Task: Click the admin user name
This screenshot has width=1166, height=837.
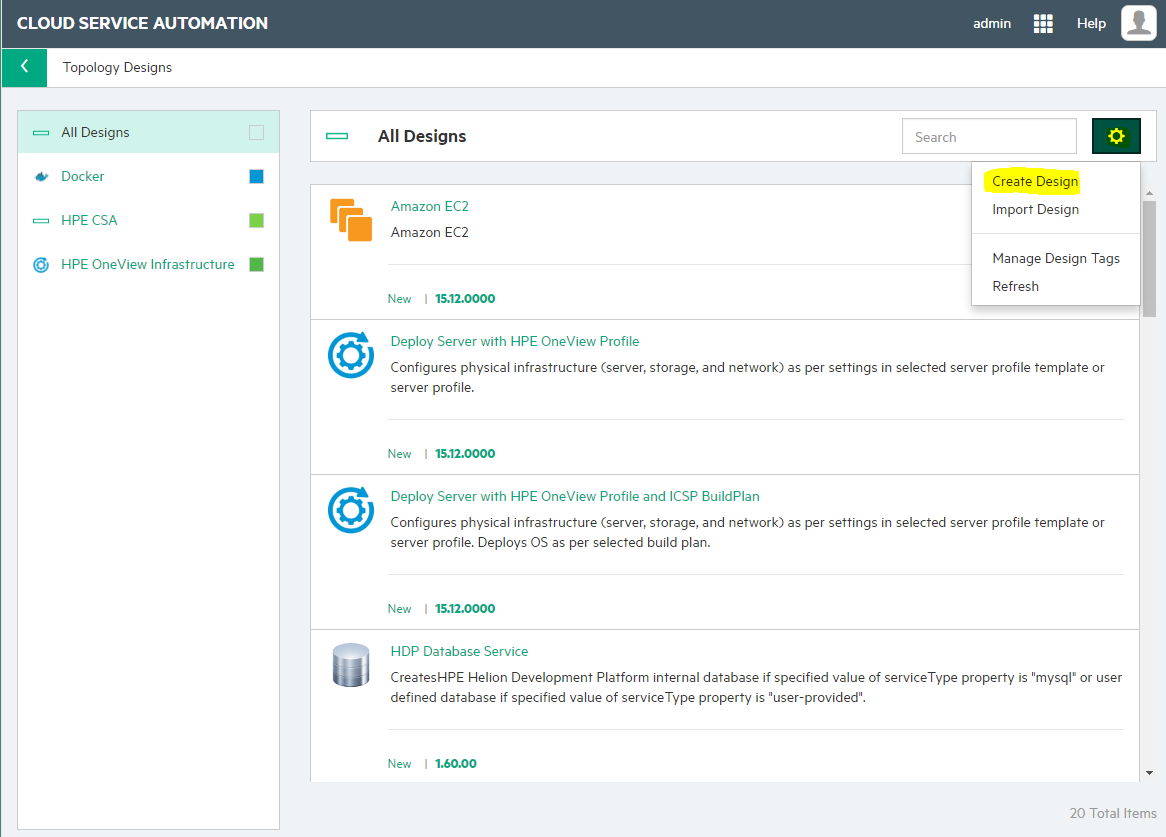Action: click(992, 24)
